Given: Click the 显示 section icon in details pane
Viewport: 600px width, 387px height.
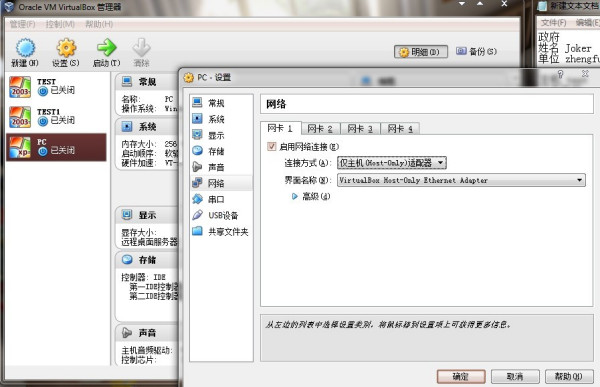Looking at the screenshot, I should coord(127,214).
